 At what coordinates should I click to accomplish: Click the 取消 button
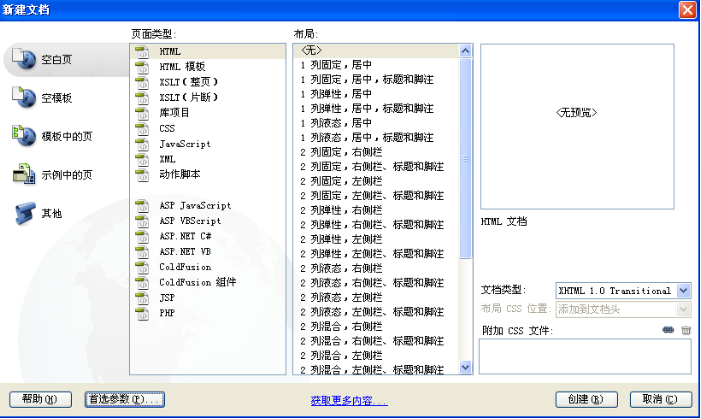click(660, 400)
